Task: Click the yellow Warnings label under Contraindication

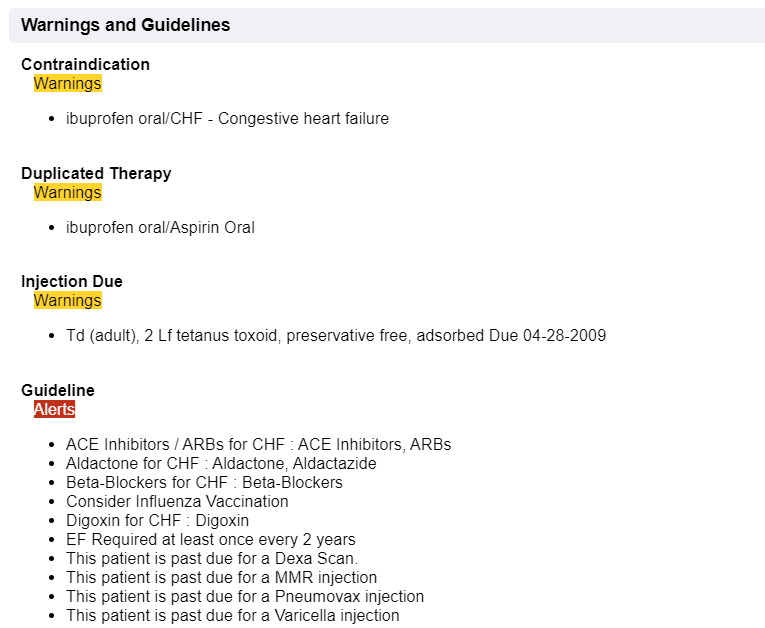Action: pos(68,83)
